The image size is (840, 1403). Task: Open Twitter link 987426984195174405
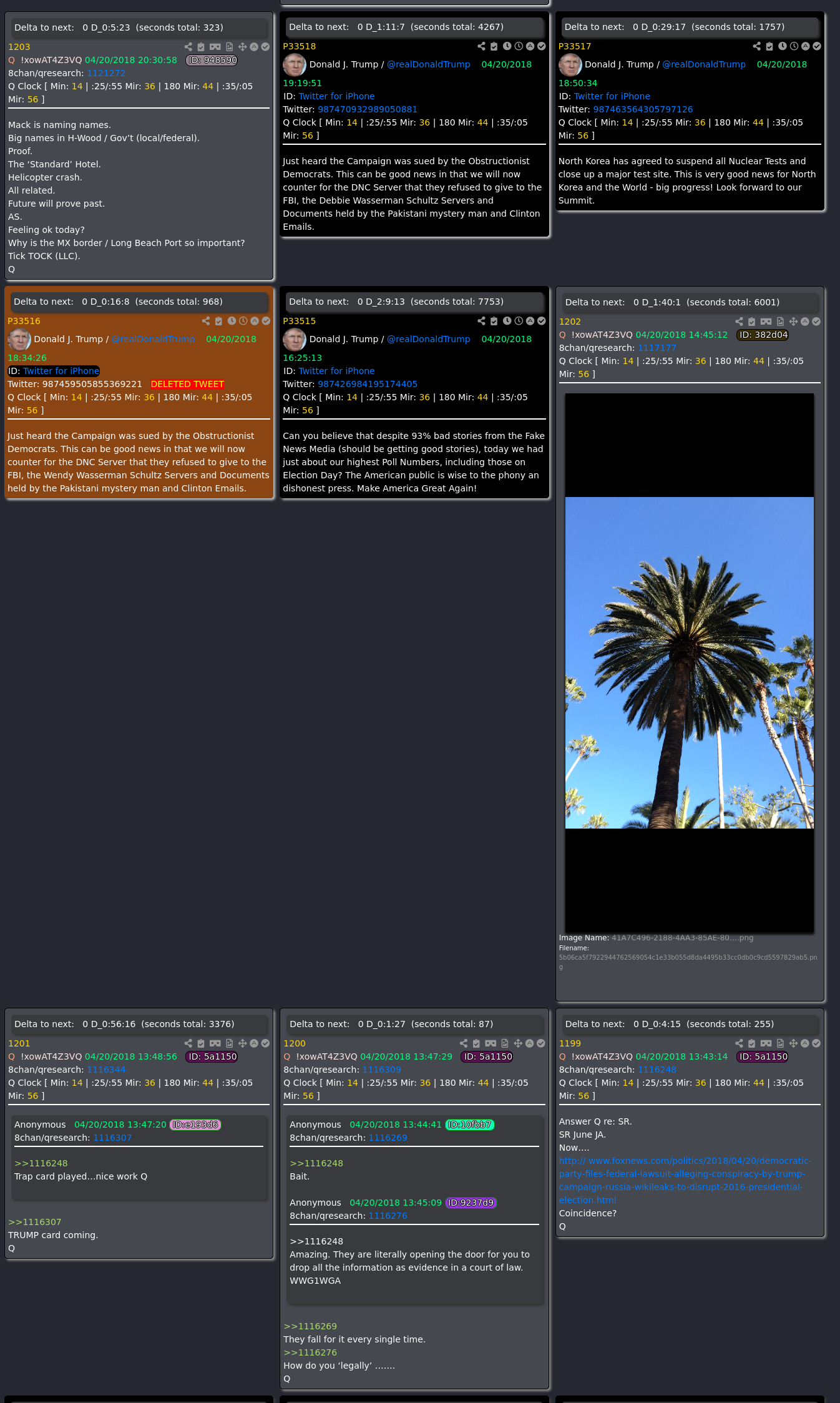(x=368, y=384)
